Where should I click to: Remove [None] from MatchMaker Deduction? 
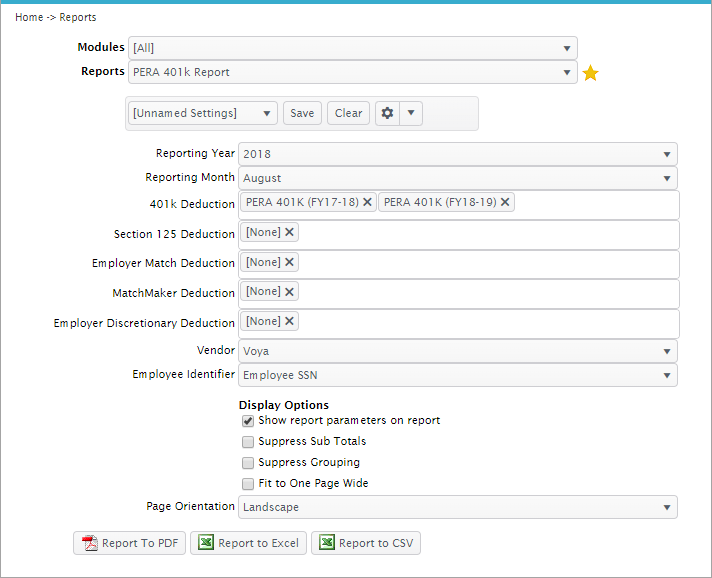click(x=290, y=291)
